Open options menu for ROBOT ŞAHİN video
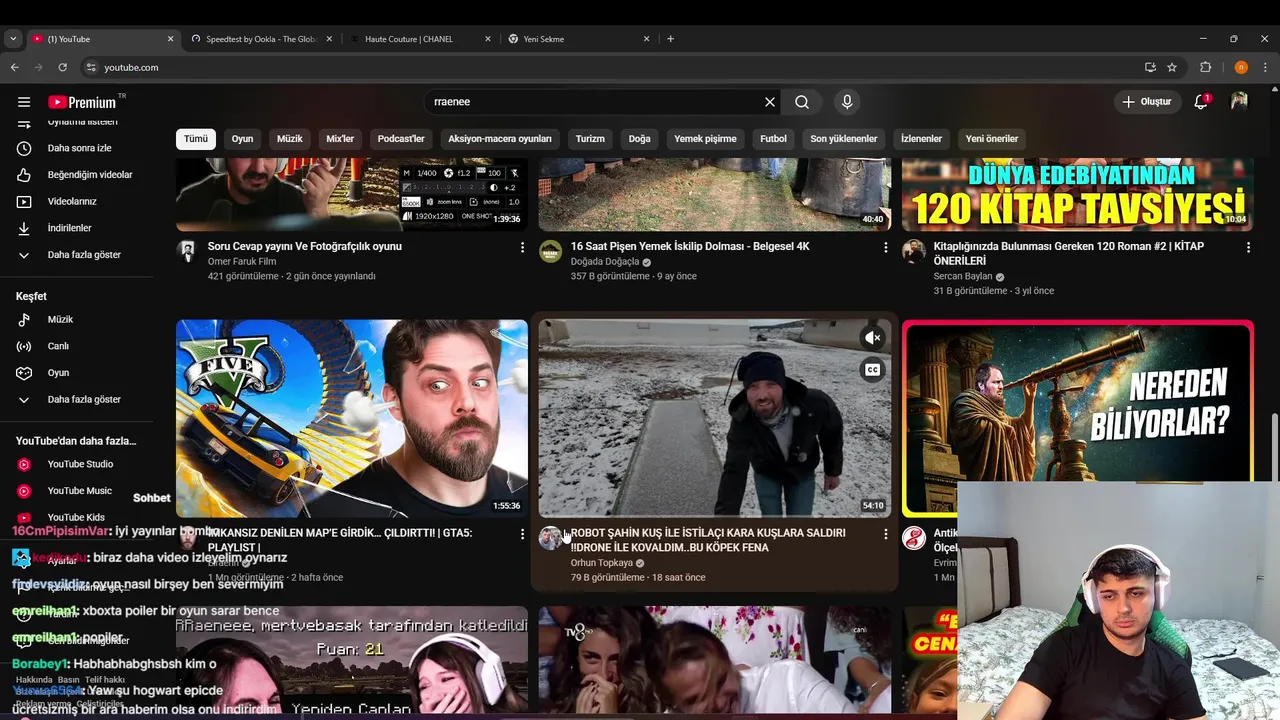This screenshot has width=1280, height=720. (x=885, y=534)
